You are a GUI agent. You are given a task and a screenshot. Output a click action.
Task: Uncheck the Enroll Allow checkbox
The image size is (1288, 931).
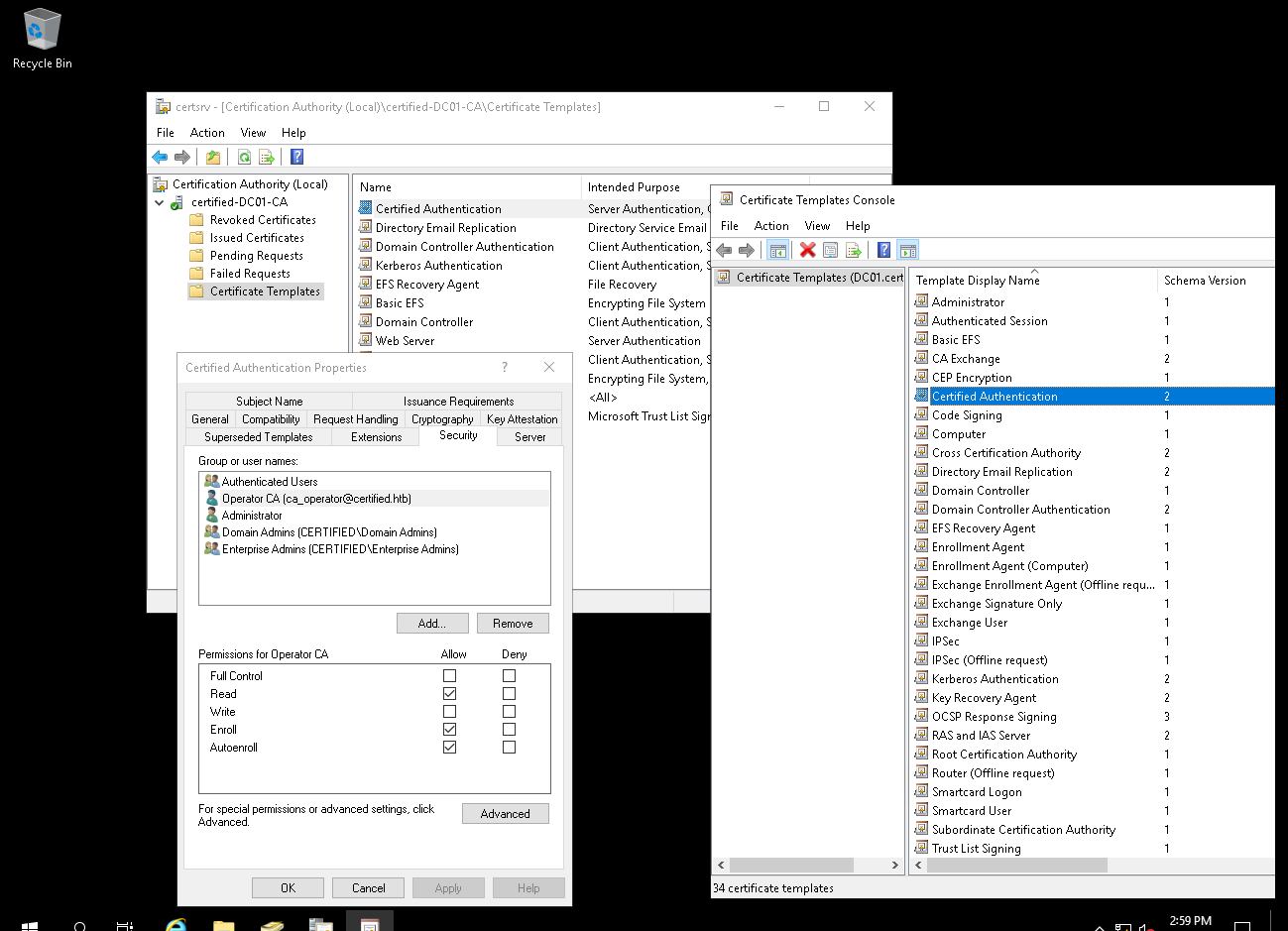click(449, 730)
